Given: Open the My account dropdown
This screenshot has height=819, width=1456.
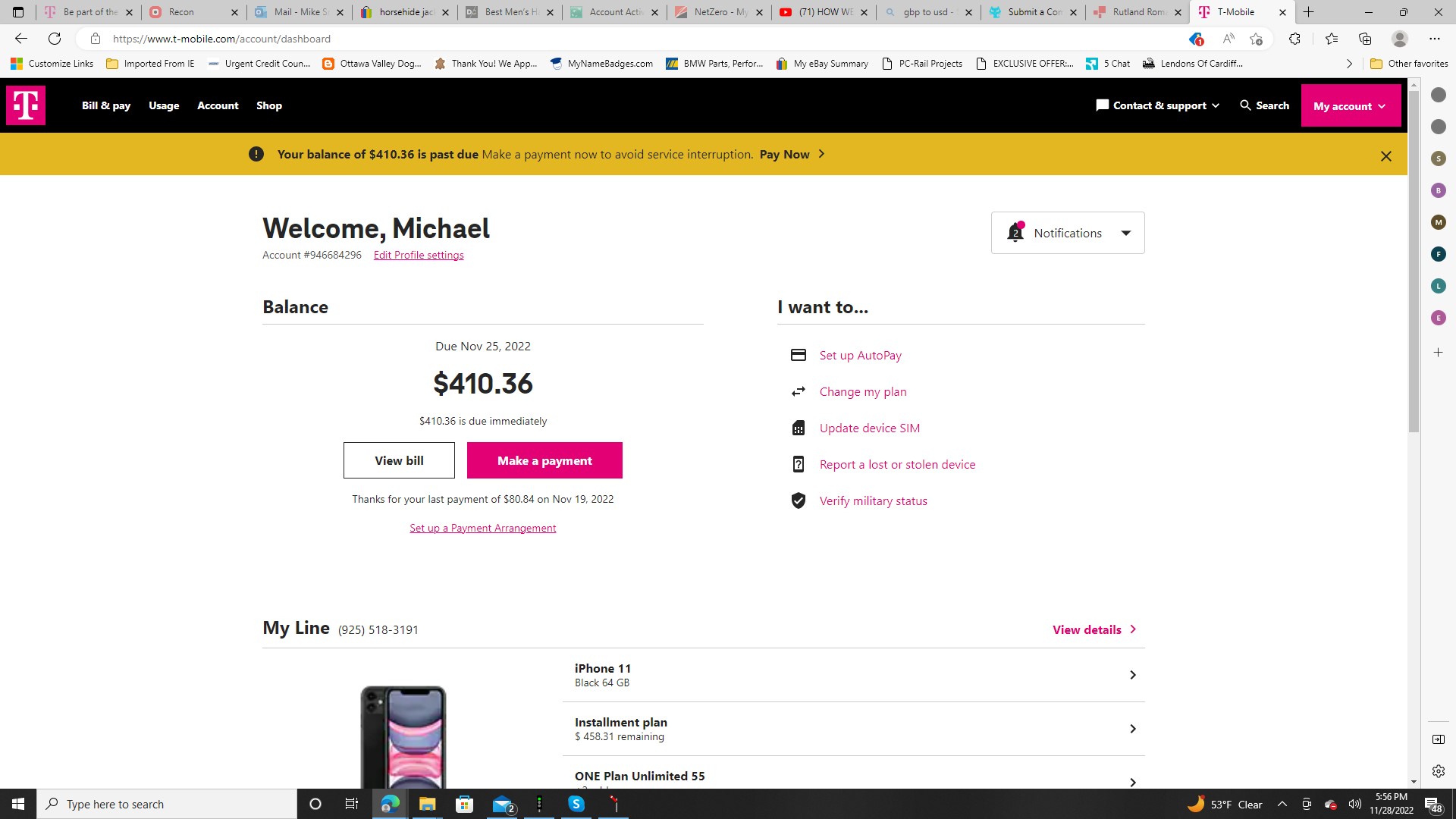Looking at the screenshot, I should coord(1350,106).
